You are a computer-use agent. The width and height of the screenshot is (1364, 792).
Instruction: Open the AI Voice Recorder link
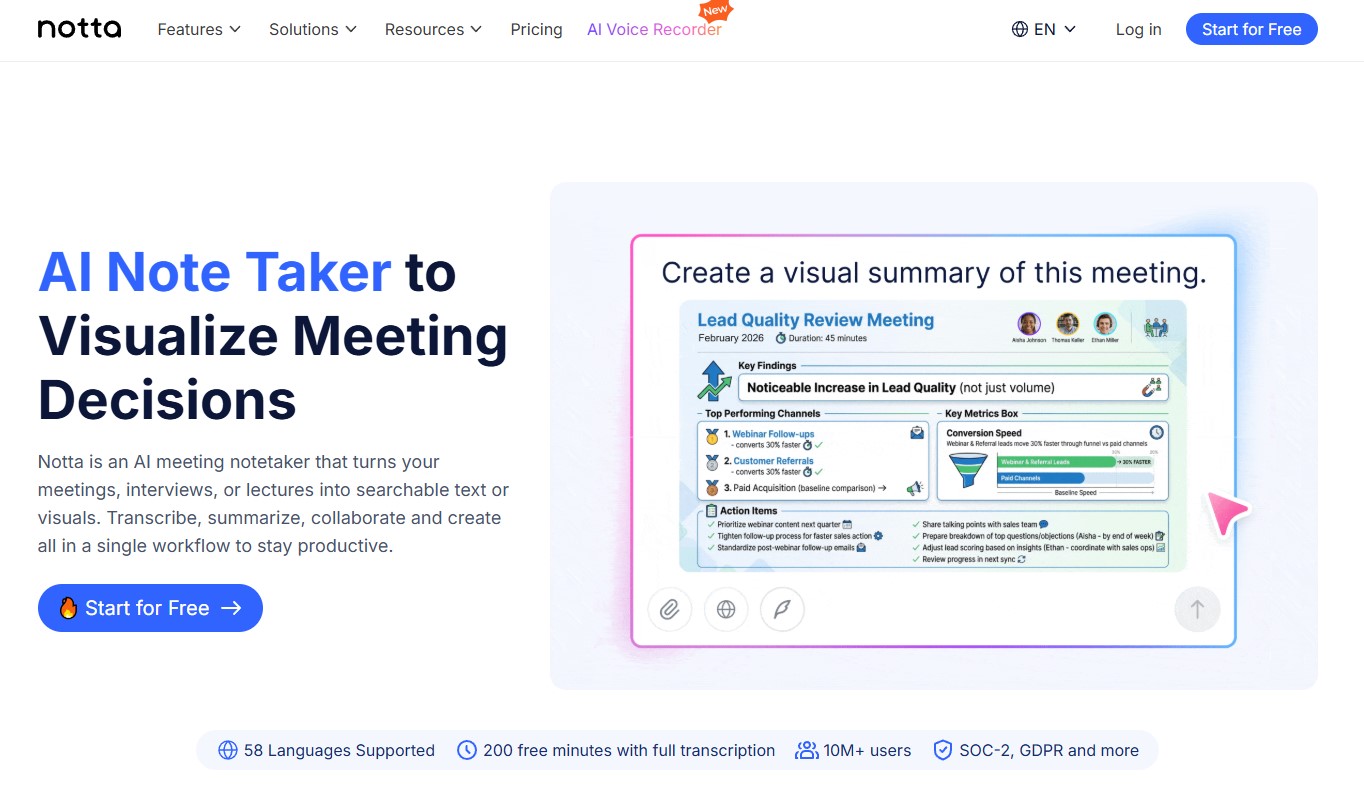point(654,30)
